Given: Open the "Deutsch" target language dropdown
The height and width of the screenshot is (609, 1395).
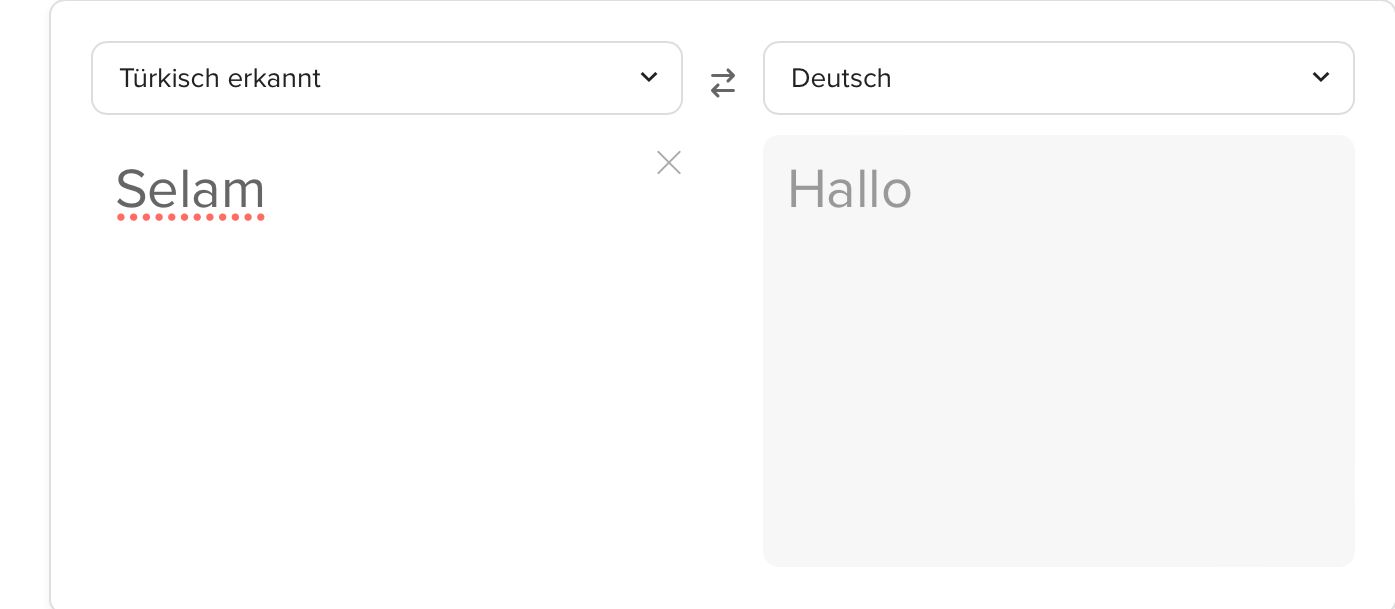Looking at the screenshot, I should coord(1058,78).
